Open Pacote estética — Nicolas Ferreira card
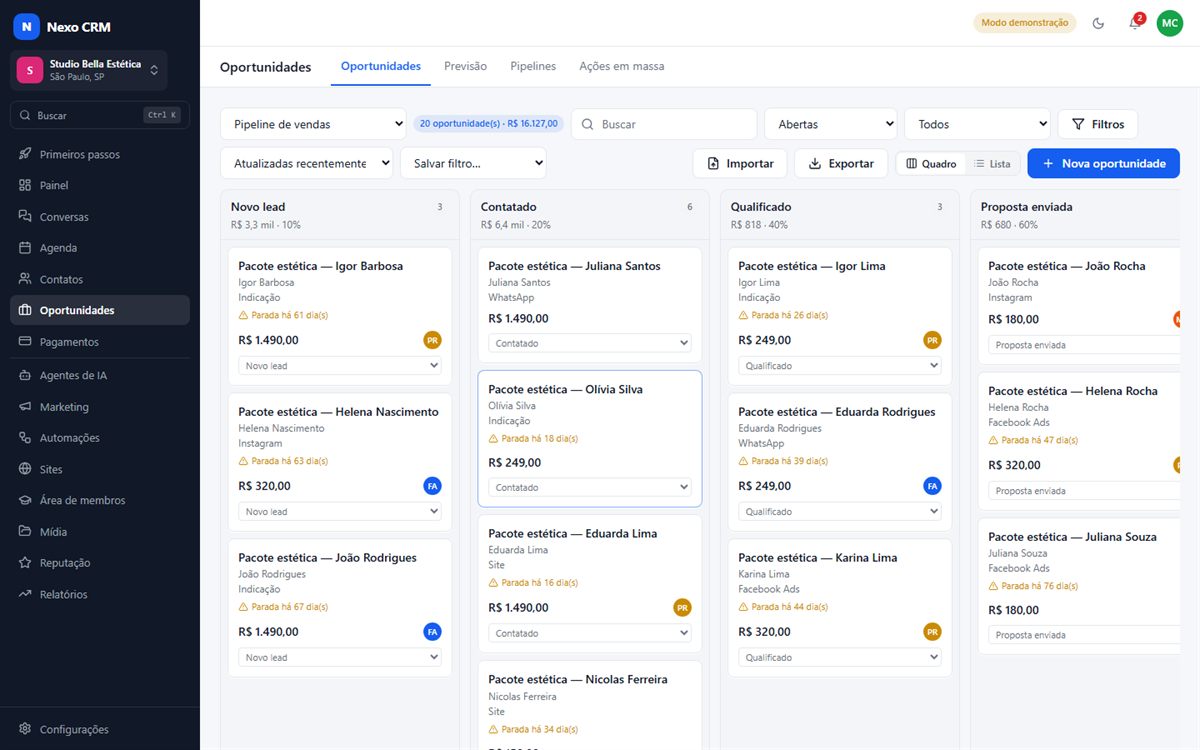This screenshot has width=1200, height=750. click(590, 705)
